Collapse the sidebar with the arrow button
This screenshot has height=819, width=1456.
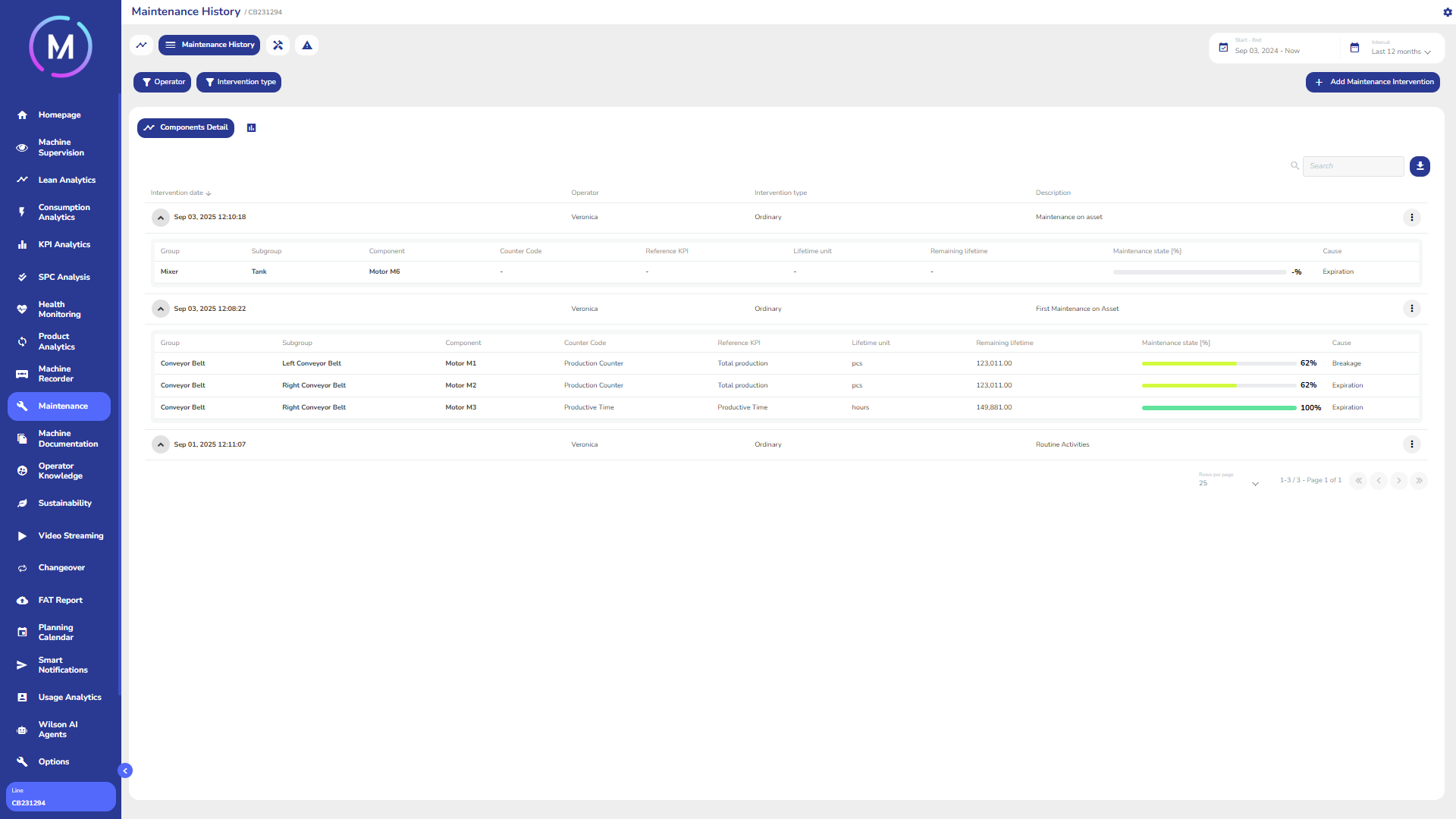click(x=125, y=770)
